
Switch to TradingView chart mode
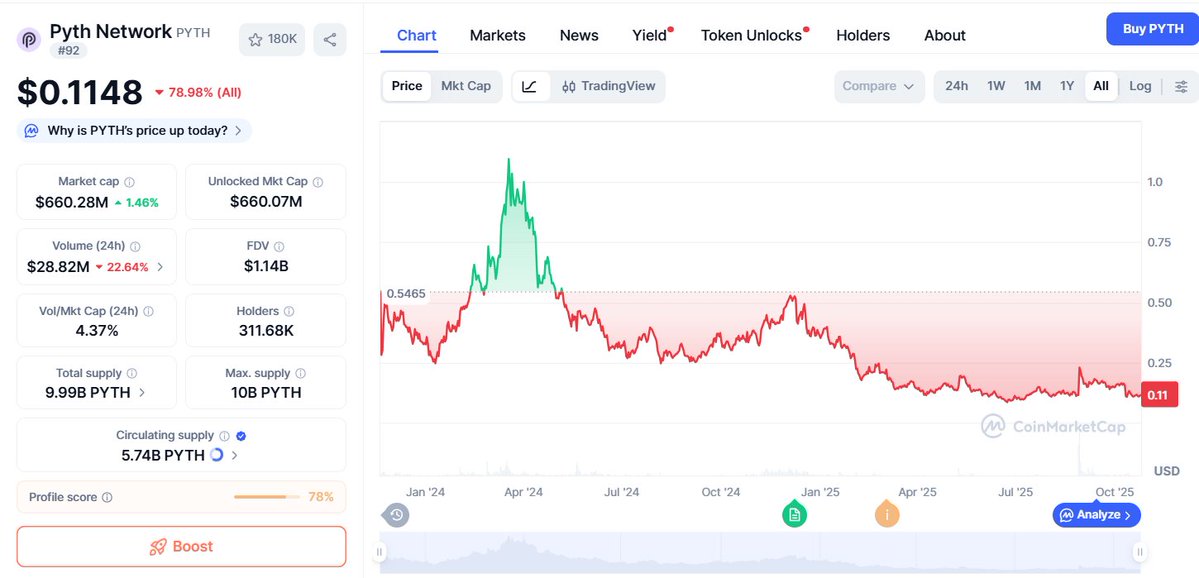click(608, 86)
